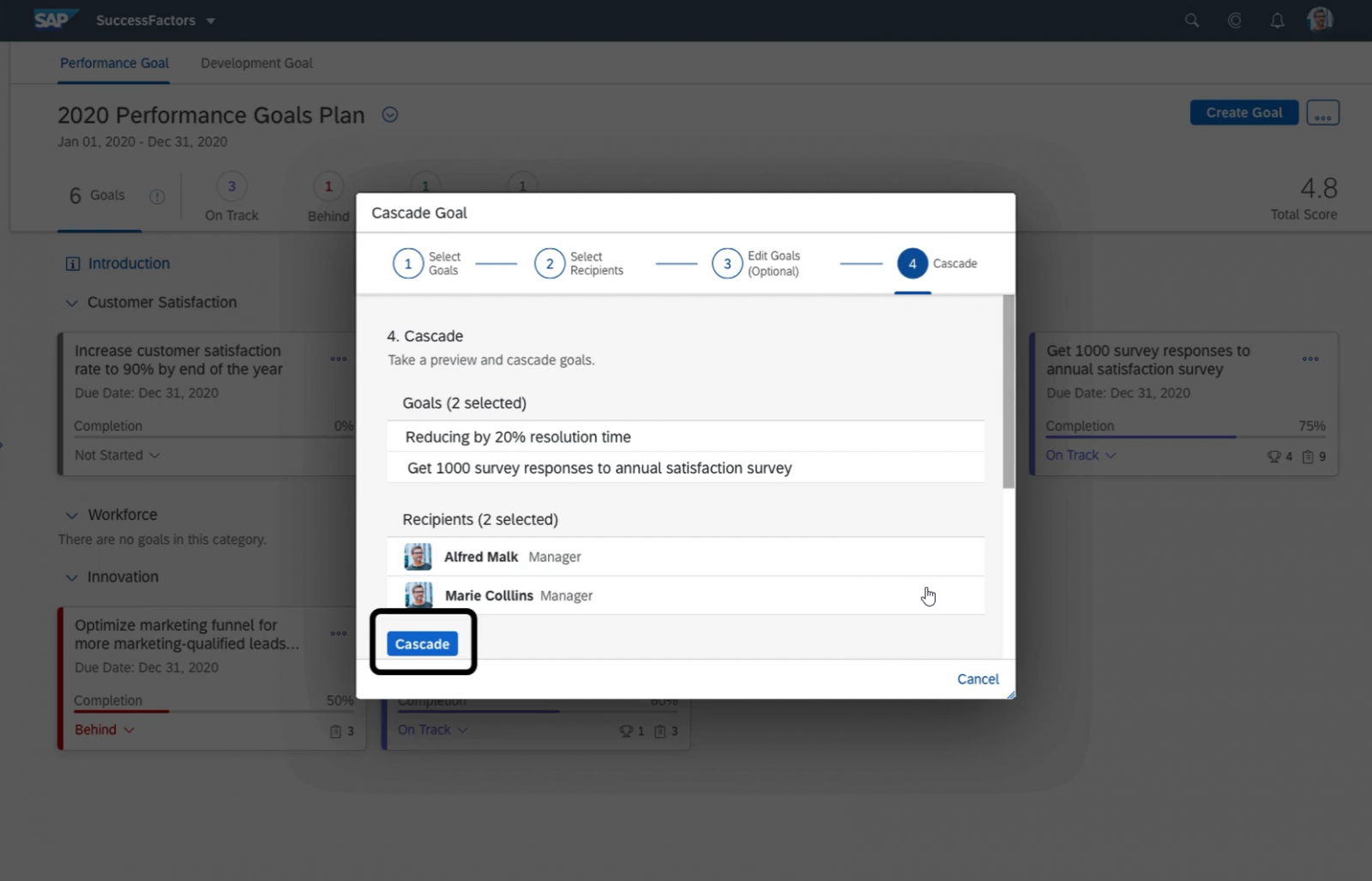Click Alfred Malk recipient avatar

point(418,557)
